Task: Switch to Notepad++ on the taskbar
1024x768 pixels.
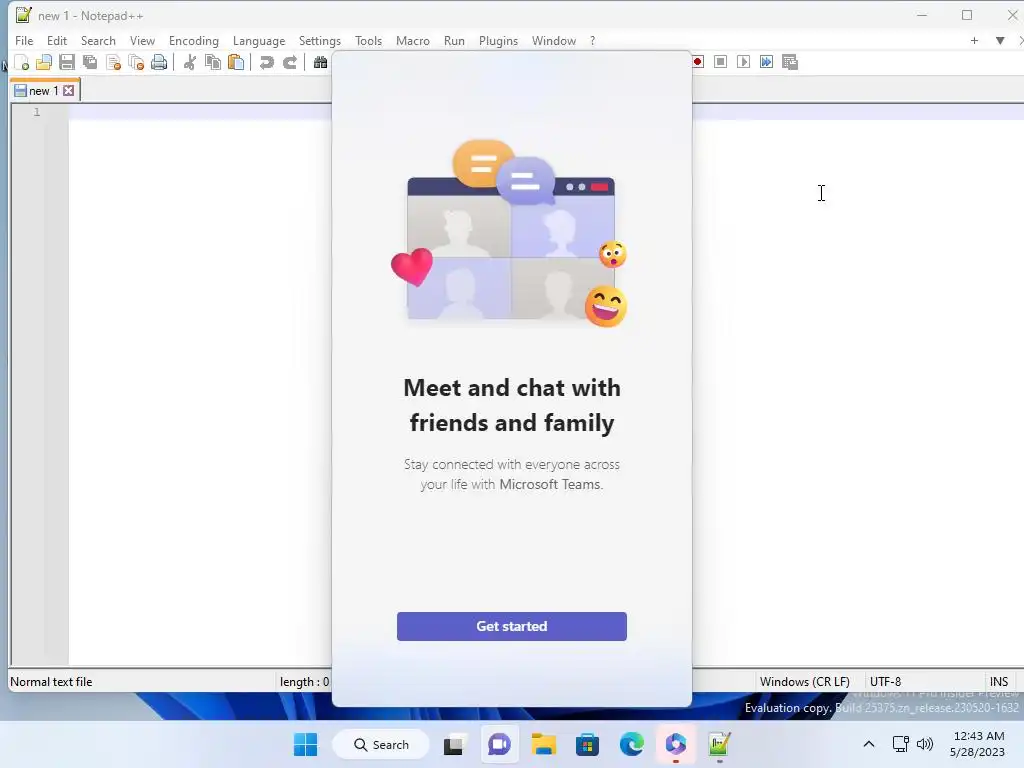Action: (719, 744)
